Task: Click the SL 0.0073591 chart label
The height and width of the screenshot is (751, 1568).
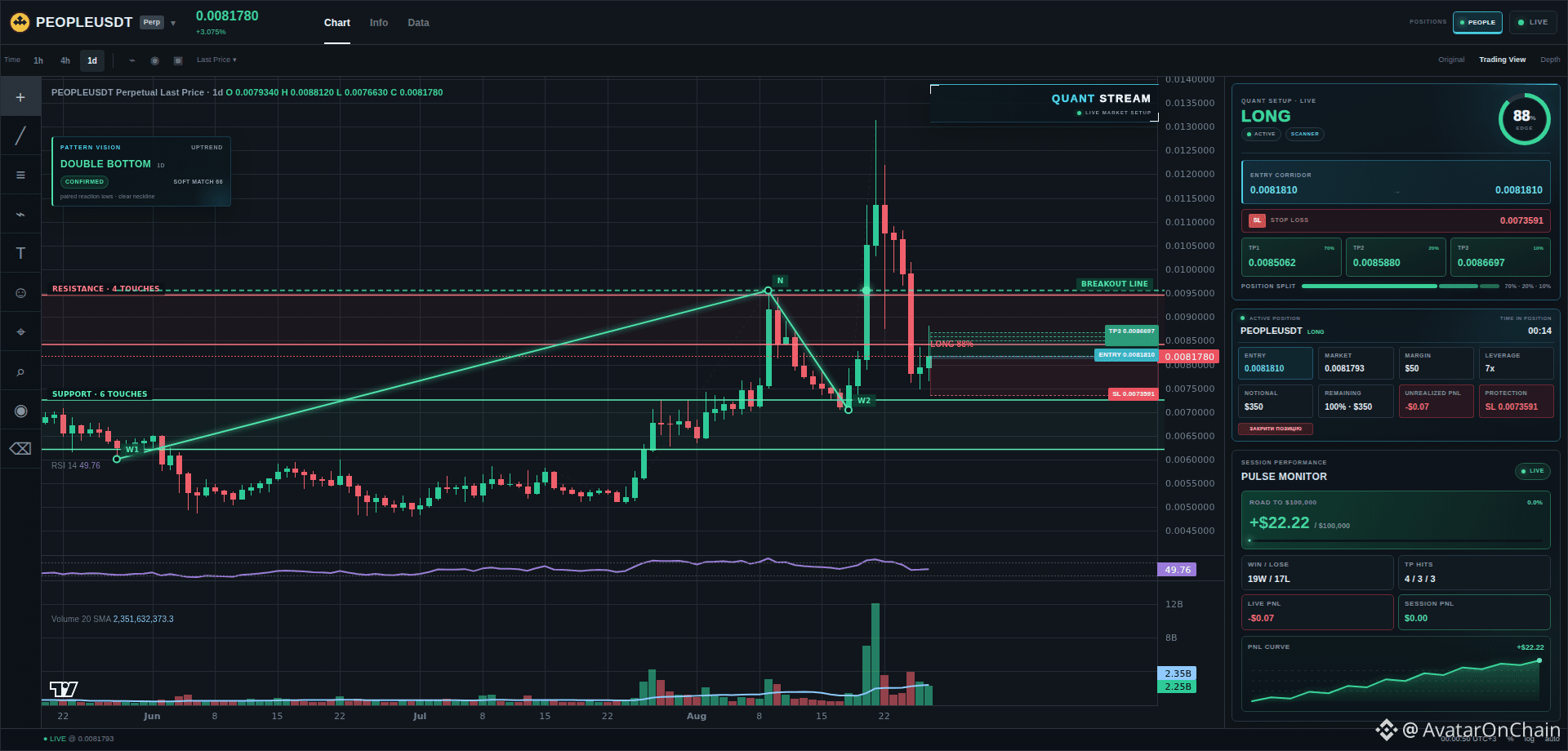Action: [1133, 393]
